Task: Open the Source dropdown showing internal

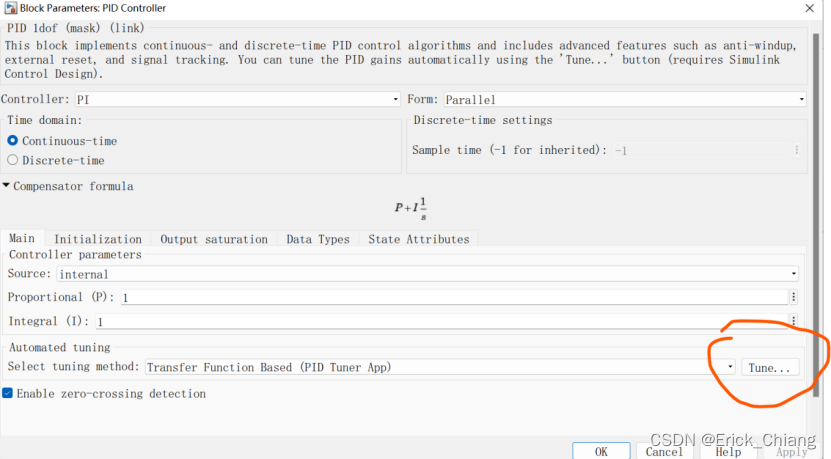Action: 428,274
